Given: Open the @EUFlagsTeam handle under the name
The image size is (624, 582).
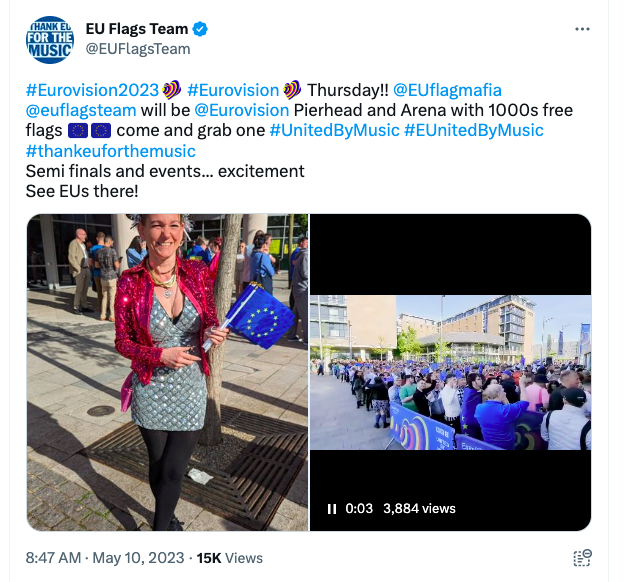Looking at the screenshot, I should pos(138,49).
